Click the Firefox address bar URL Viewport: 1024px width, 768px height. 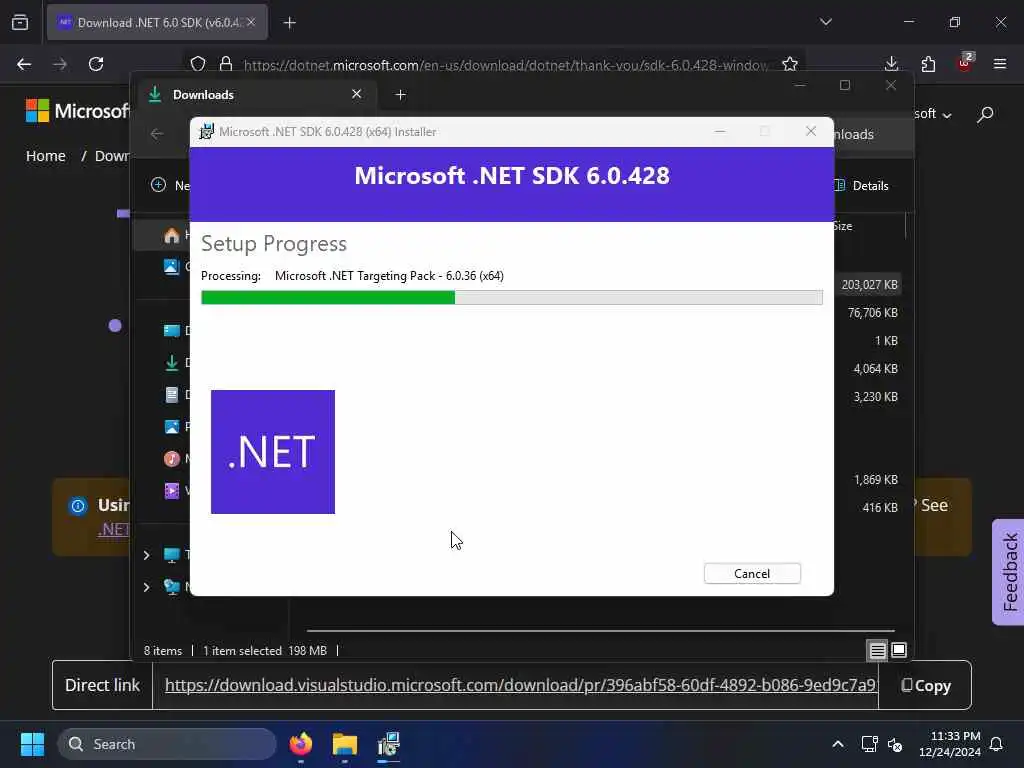506,65
